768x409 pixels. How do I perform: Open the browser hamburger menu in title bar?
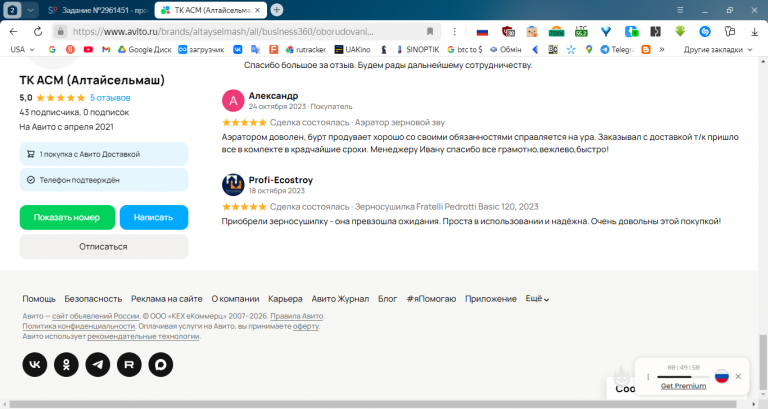pyautogui.click(x=680, y=10)
